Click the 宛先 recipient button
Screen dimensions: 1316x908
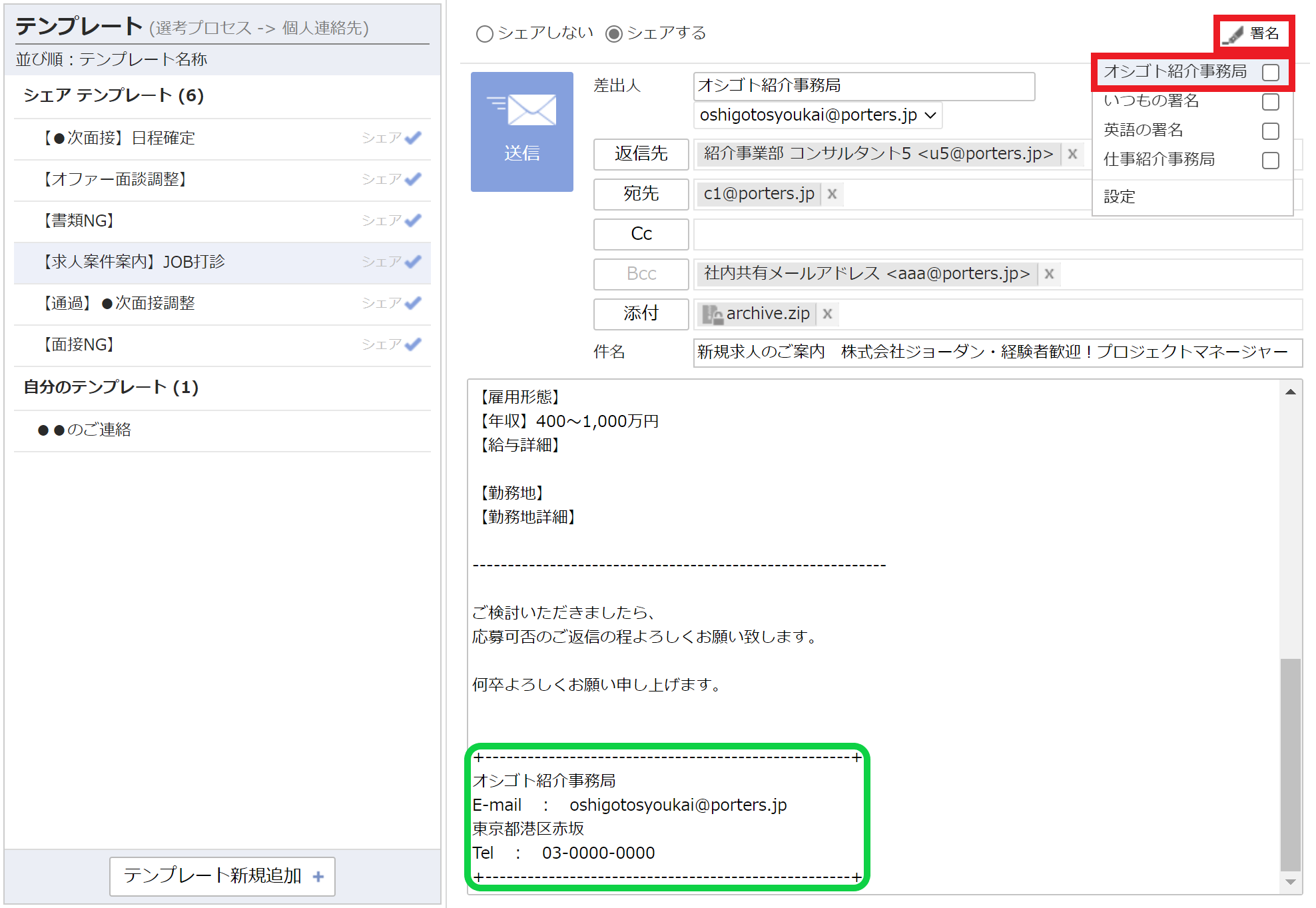tap(641, 194)
